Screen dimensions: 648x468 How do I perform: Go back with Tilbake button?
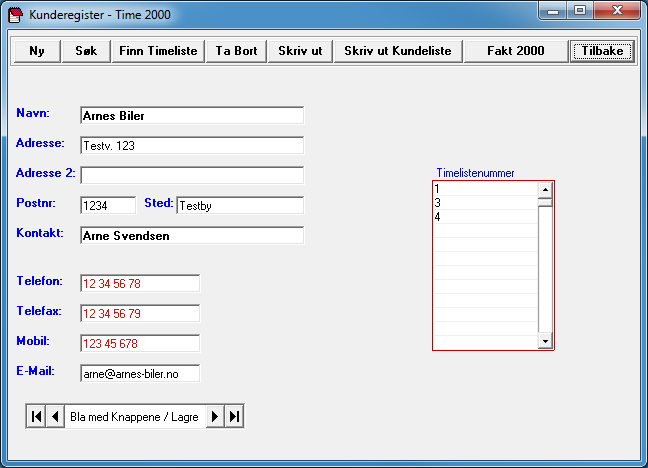point(602,51)
